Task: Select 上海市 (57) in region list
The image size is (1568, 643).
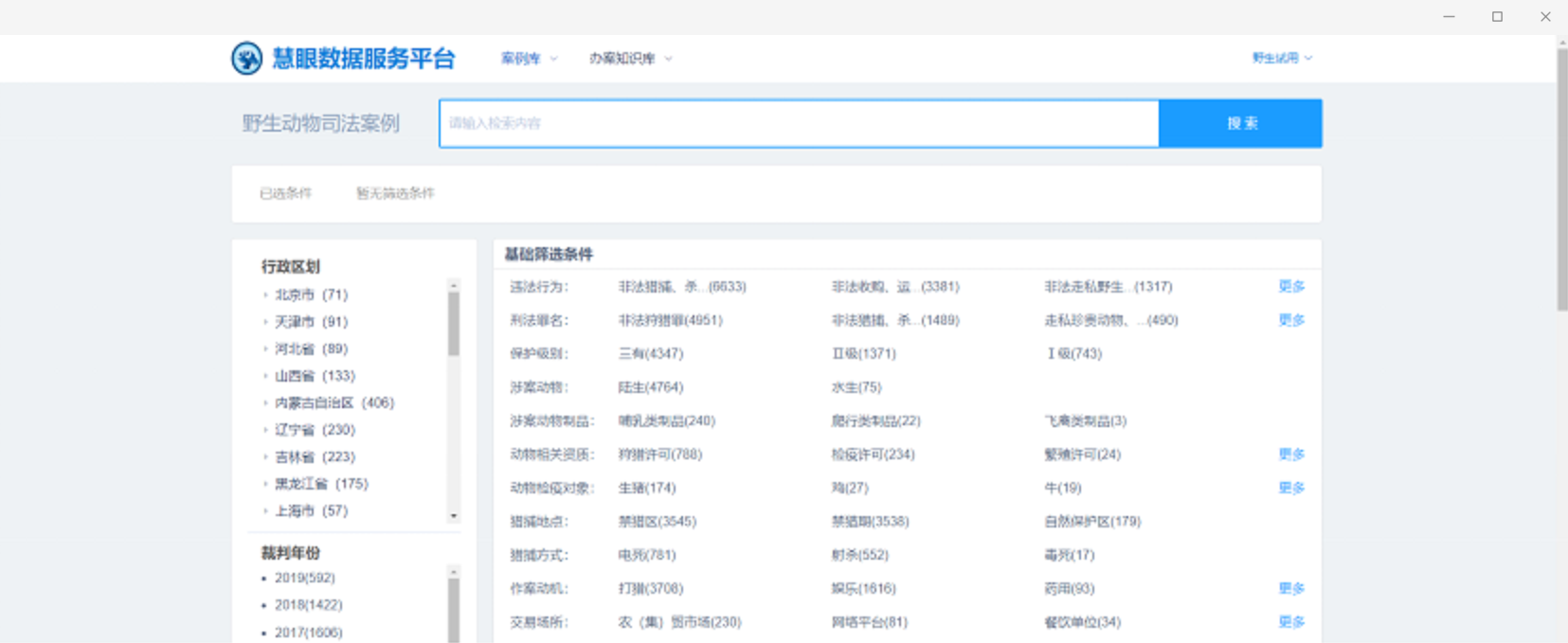Action: click(311, 510)
